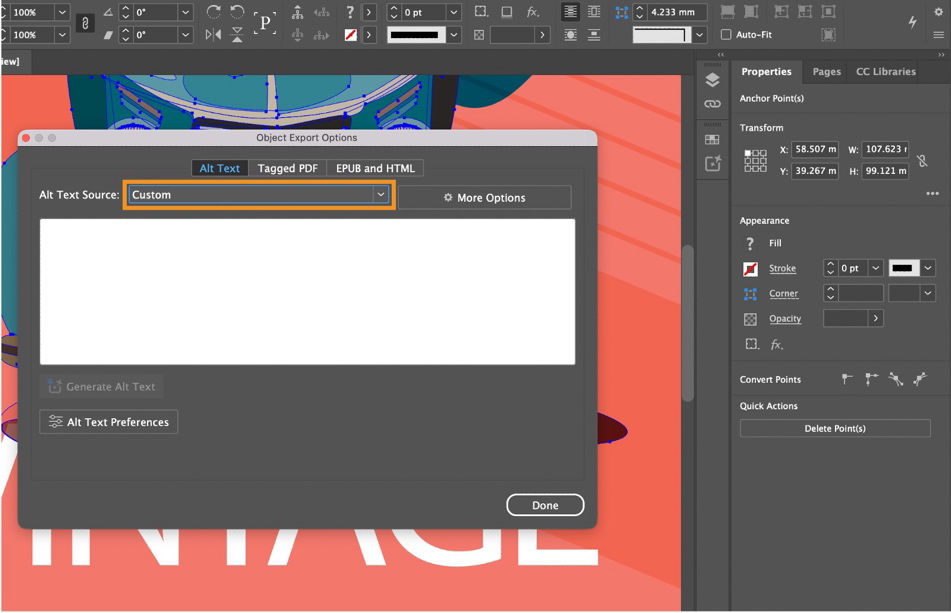
Task: Click the H height field in Transform
Action: (885, 171)
